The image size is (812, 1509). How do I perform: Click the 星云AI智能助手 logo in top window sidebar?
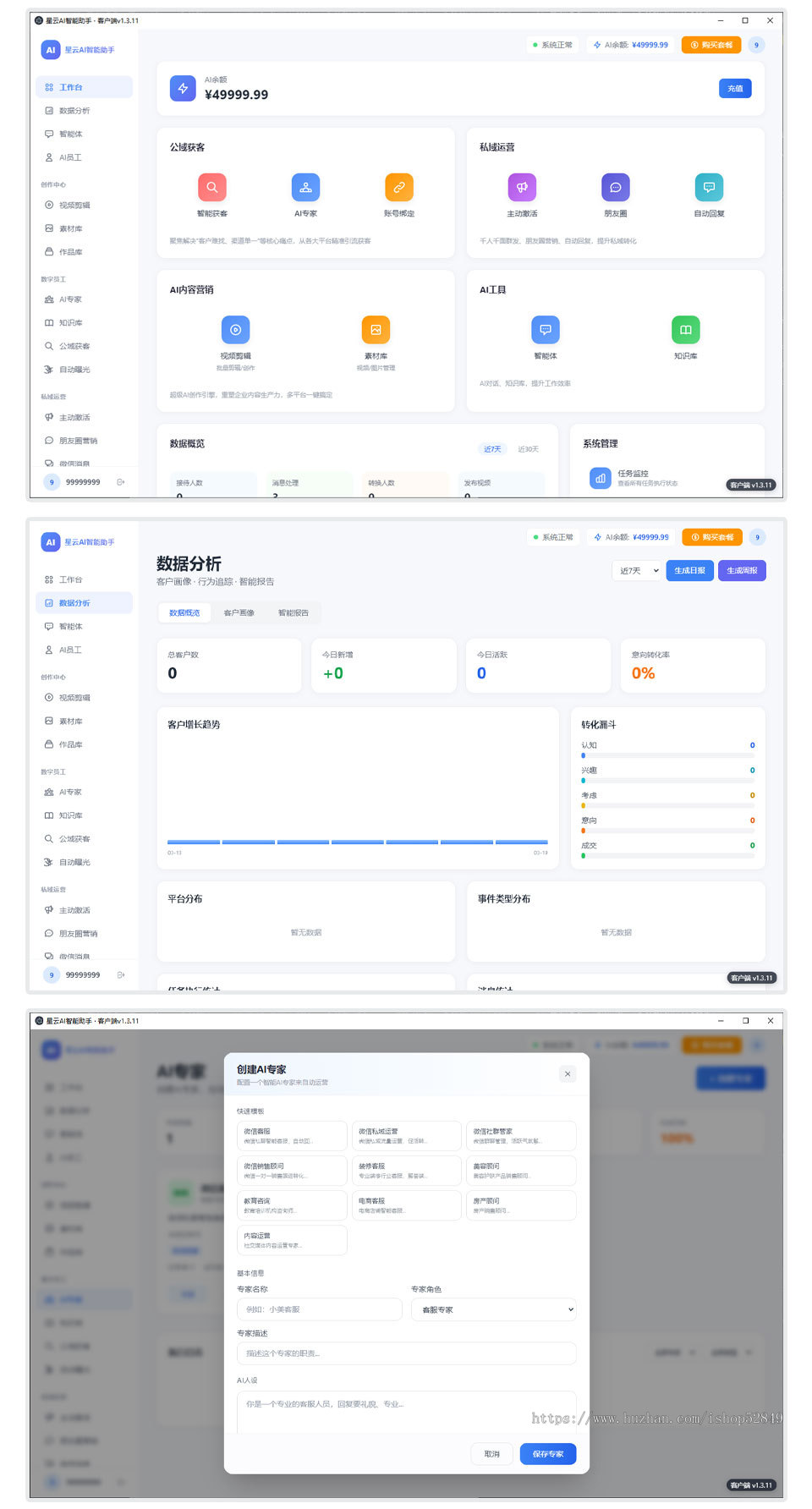[51, 50]
